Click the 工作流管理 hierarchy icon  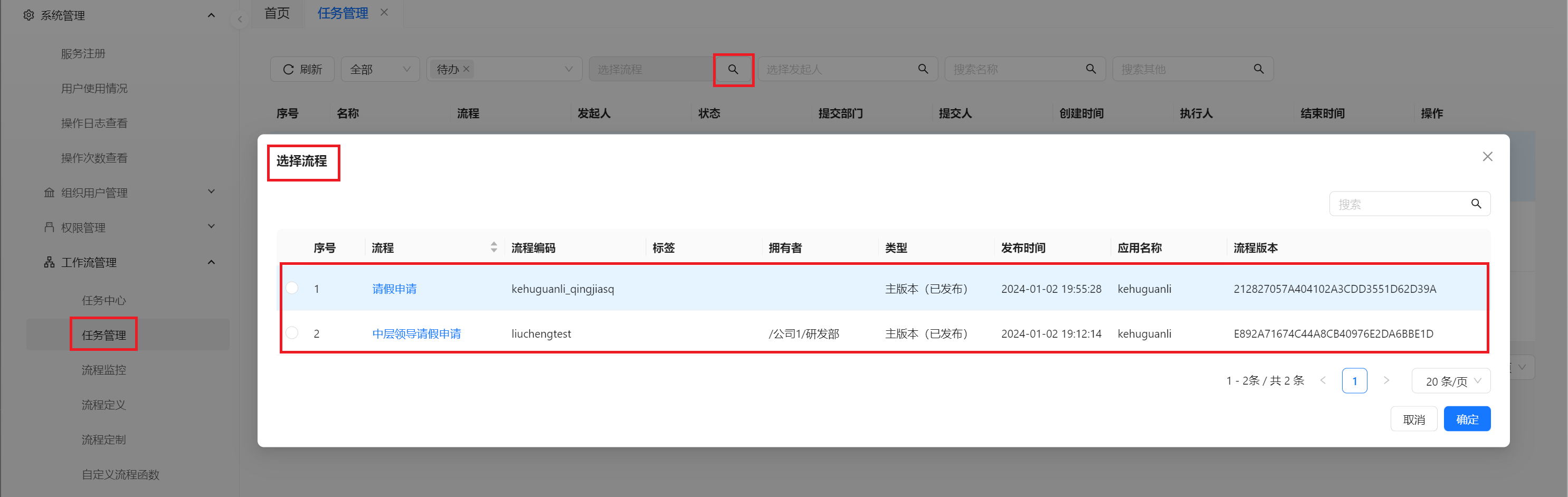pyautogui.click(x=49, y=262)
